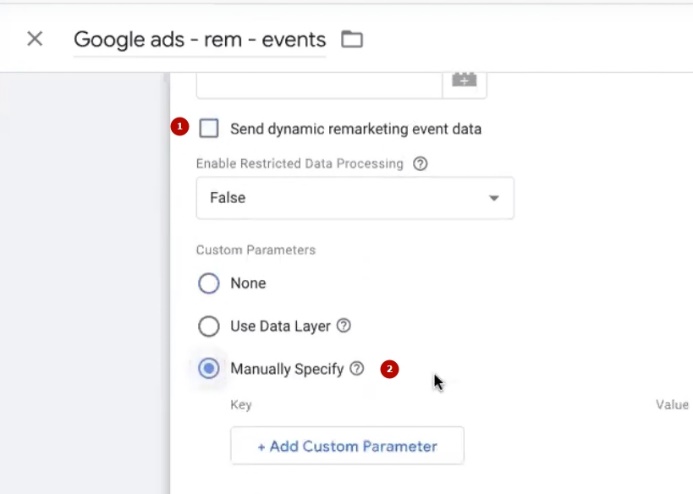The image size is (693, 494).
Task: Choose the Use Data Layer radio button
Action: 209,326
